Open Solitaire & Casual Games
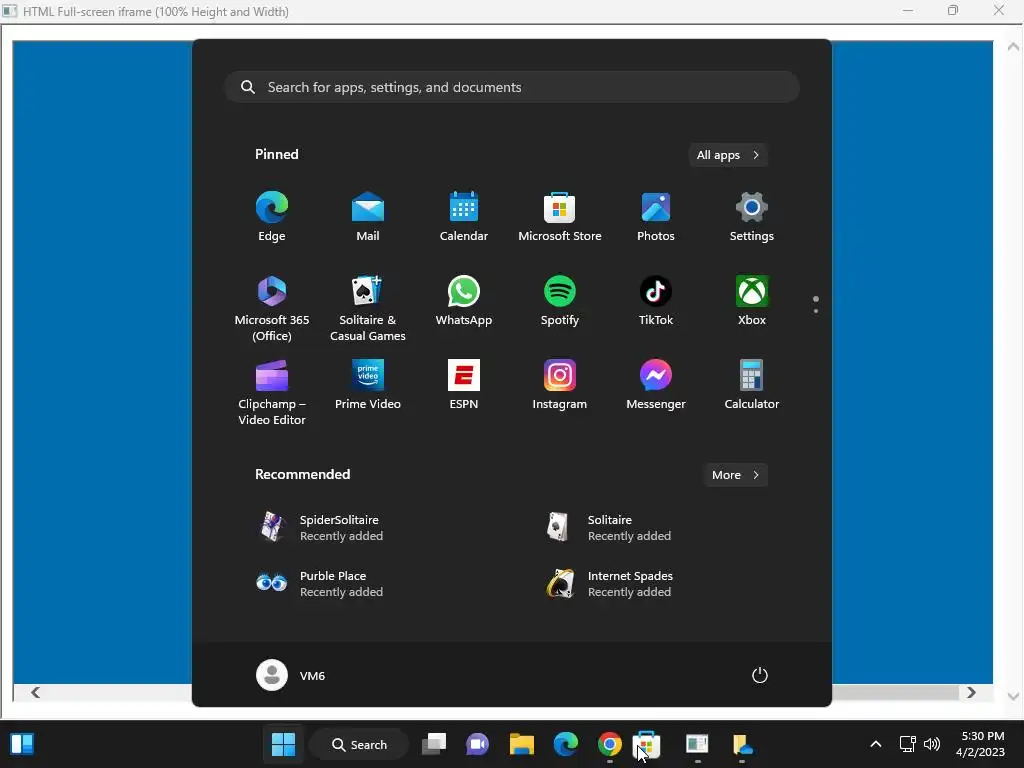Screen dimensions: 1024x768 tap(368, 308)
